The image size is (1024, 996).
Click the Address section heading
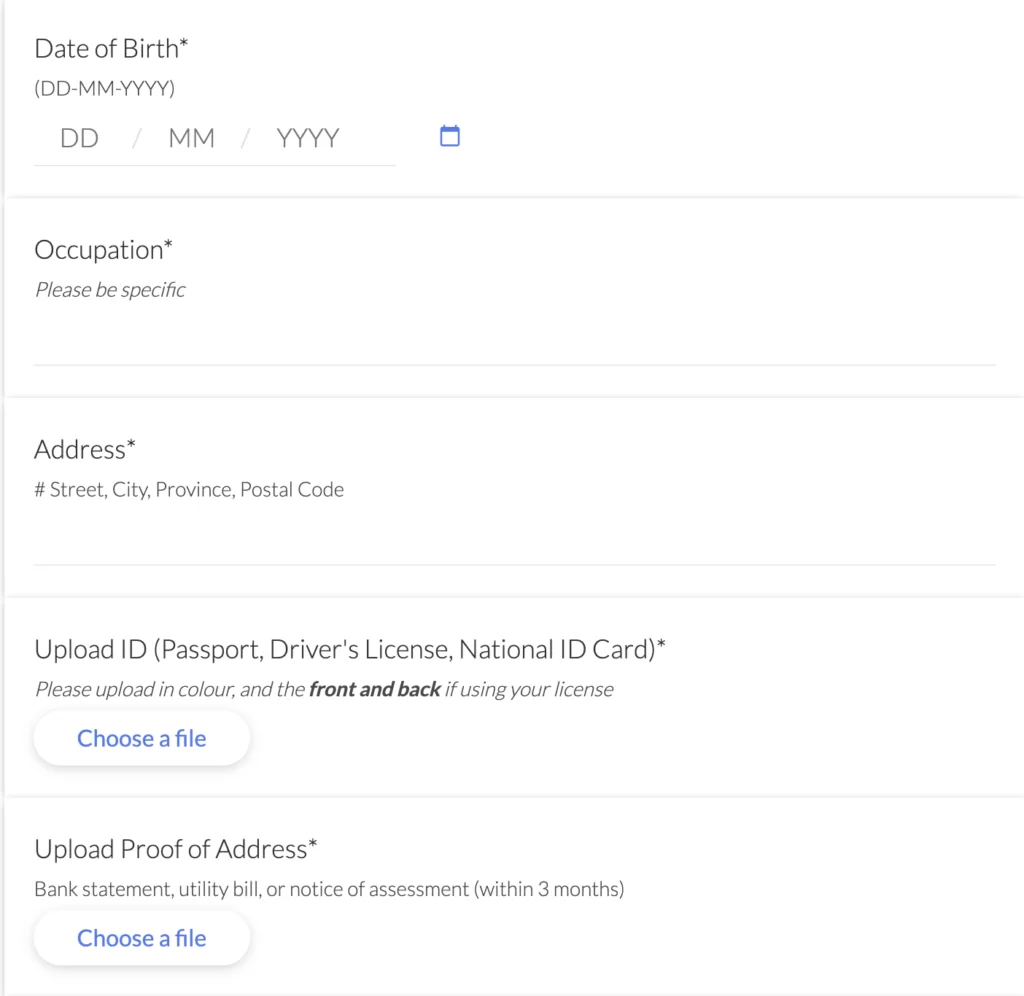[x=84, y=449]
